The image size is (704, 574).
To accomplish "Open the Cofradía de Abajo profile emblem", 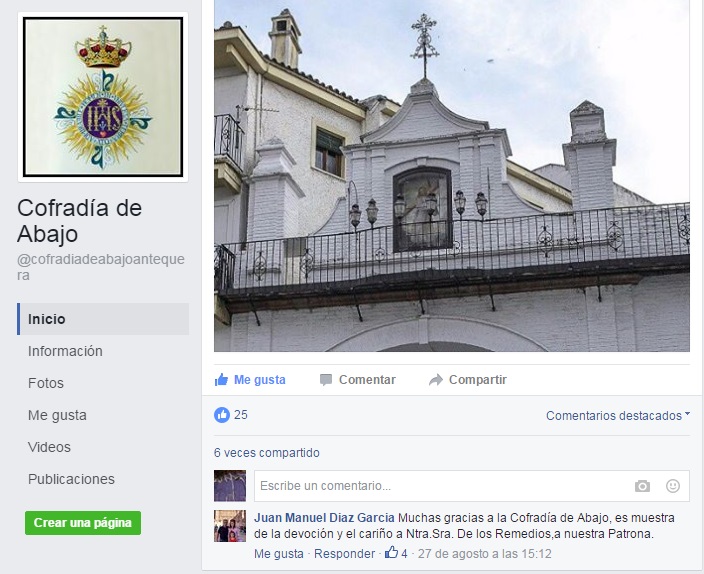I will (x=103, y=97).
